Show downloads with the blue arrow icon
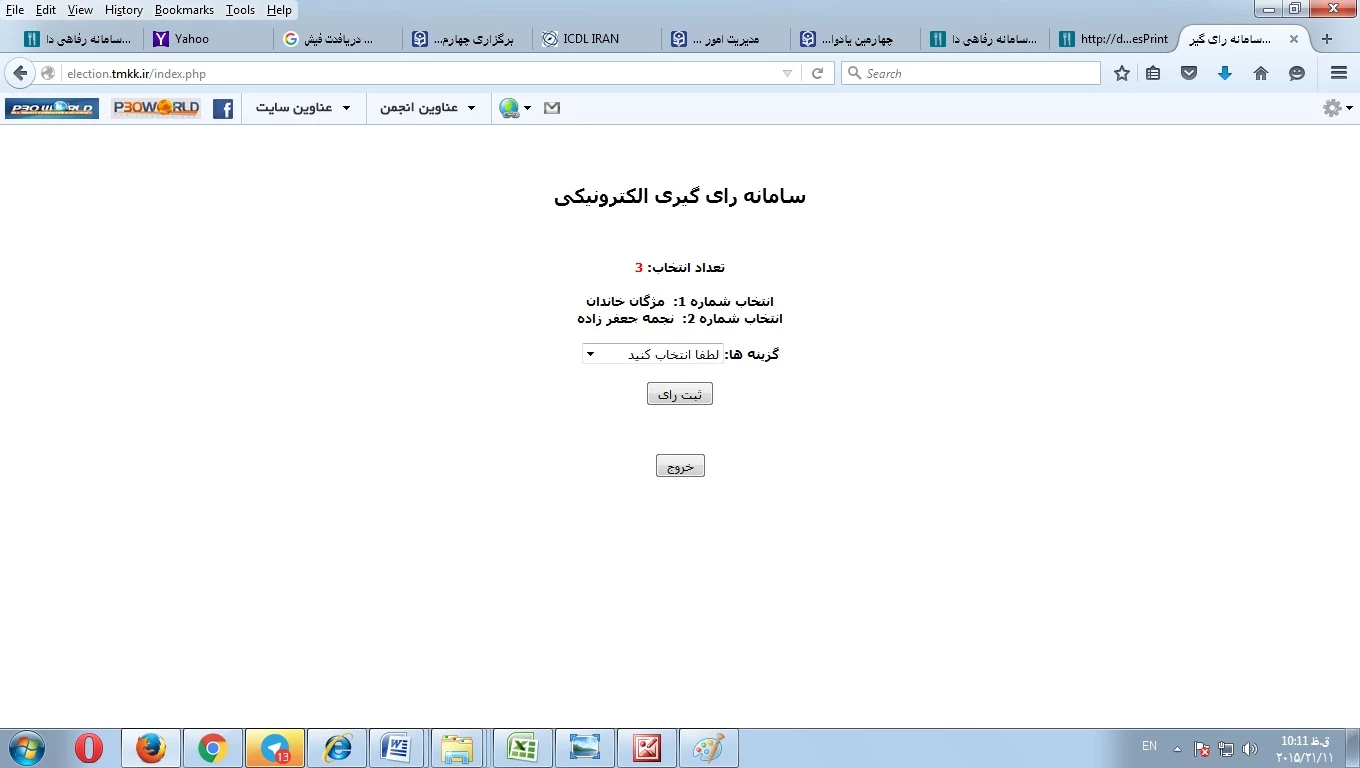 (x=1225, y=73)
